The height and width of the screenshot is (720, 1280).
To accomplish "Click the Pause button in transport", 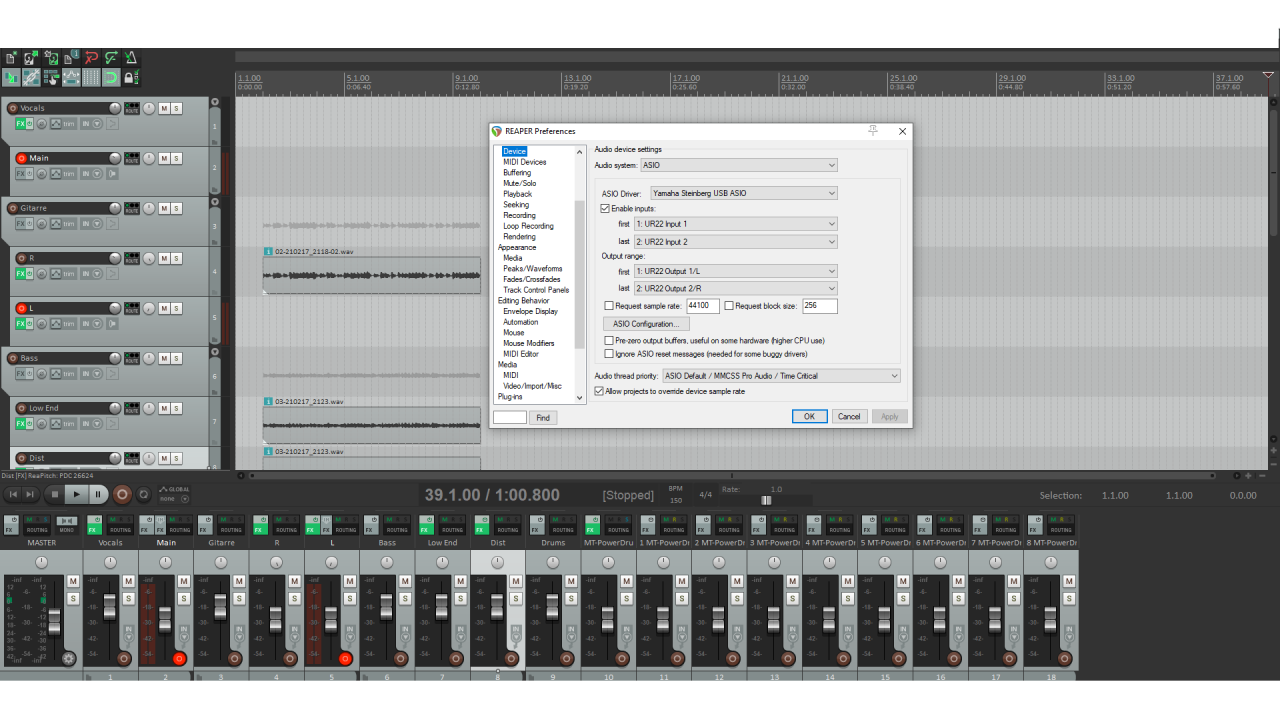I will click(x=98, y=494).
